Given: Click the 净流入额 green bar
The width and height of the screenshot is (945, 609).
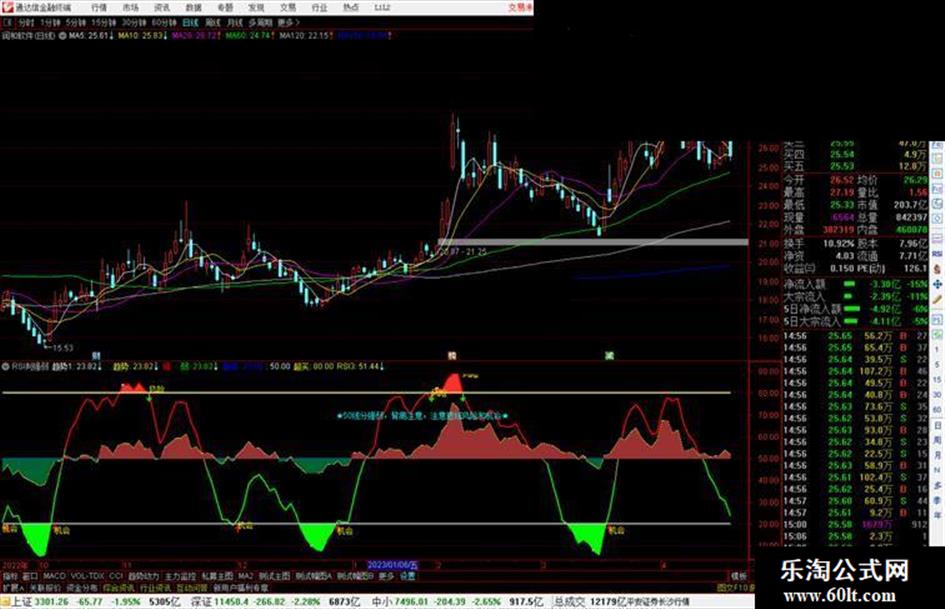Looking at the screenshot, I should click(x=849, y=283).
